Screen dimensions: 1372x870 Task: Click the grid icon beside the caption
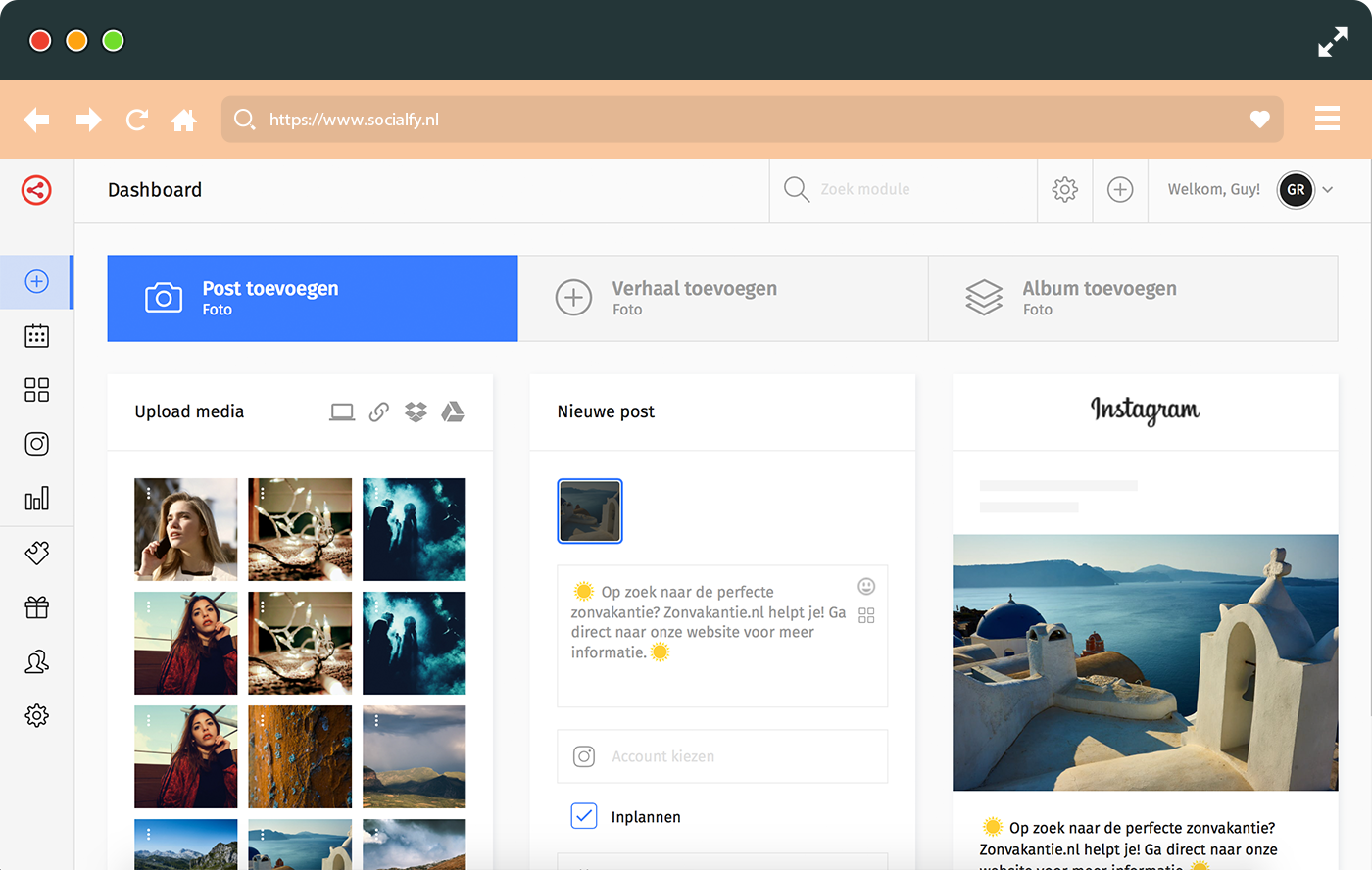866,615
